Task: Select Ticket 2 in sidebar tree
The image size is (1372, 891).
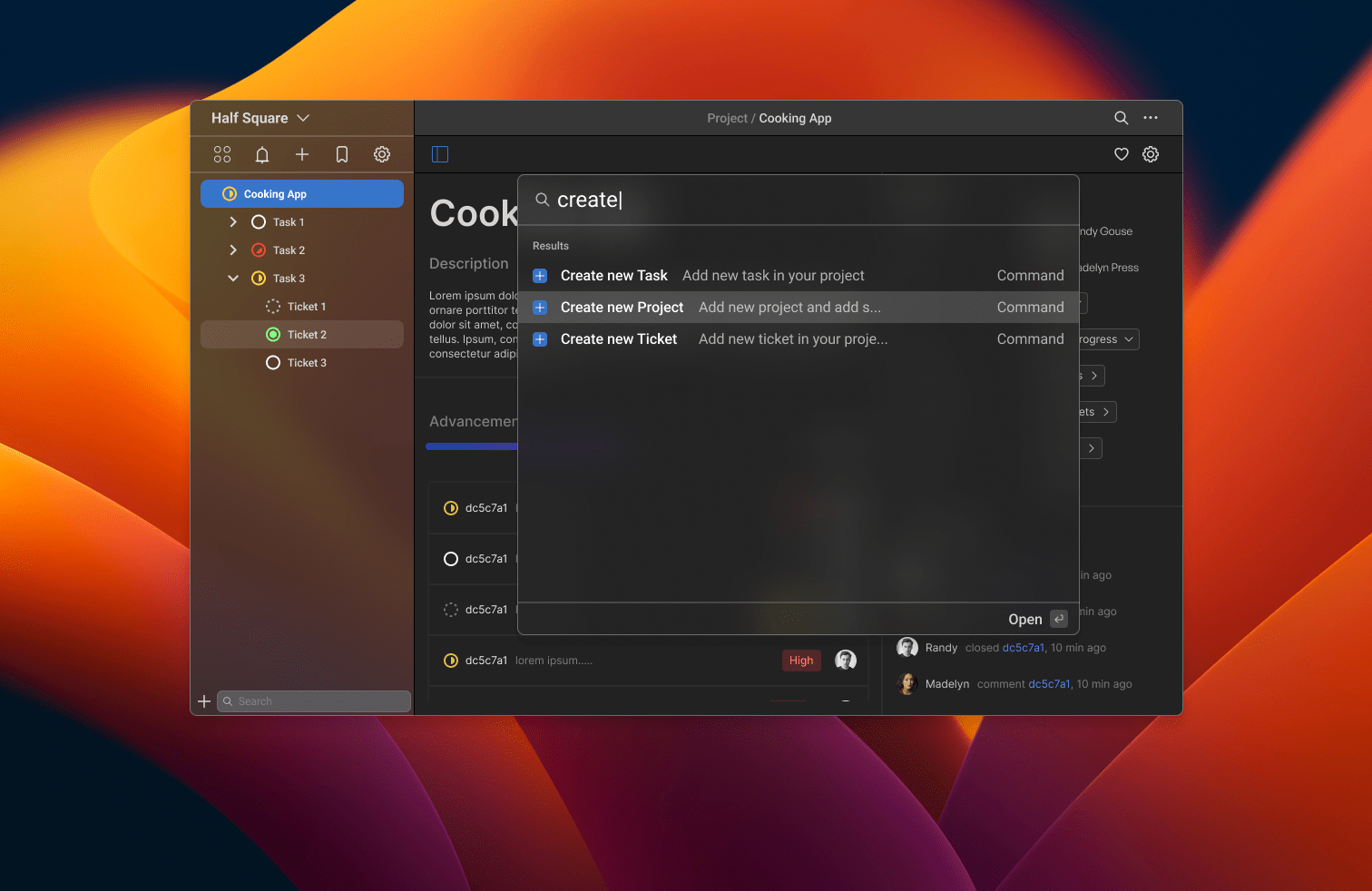Action: click(x=302, y=335)
